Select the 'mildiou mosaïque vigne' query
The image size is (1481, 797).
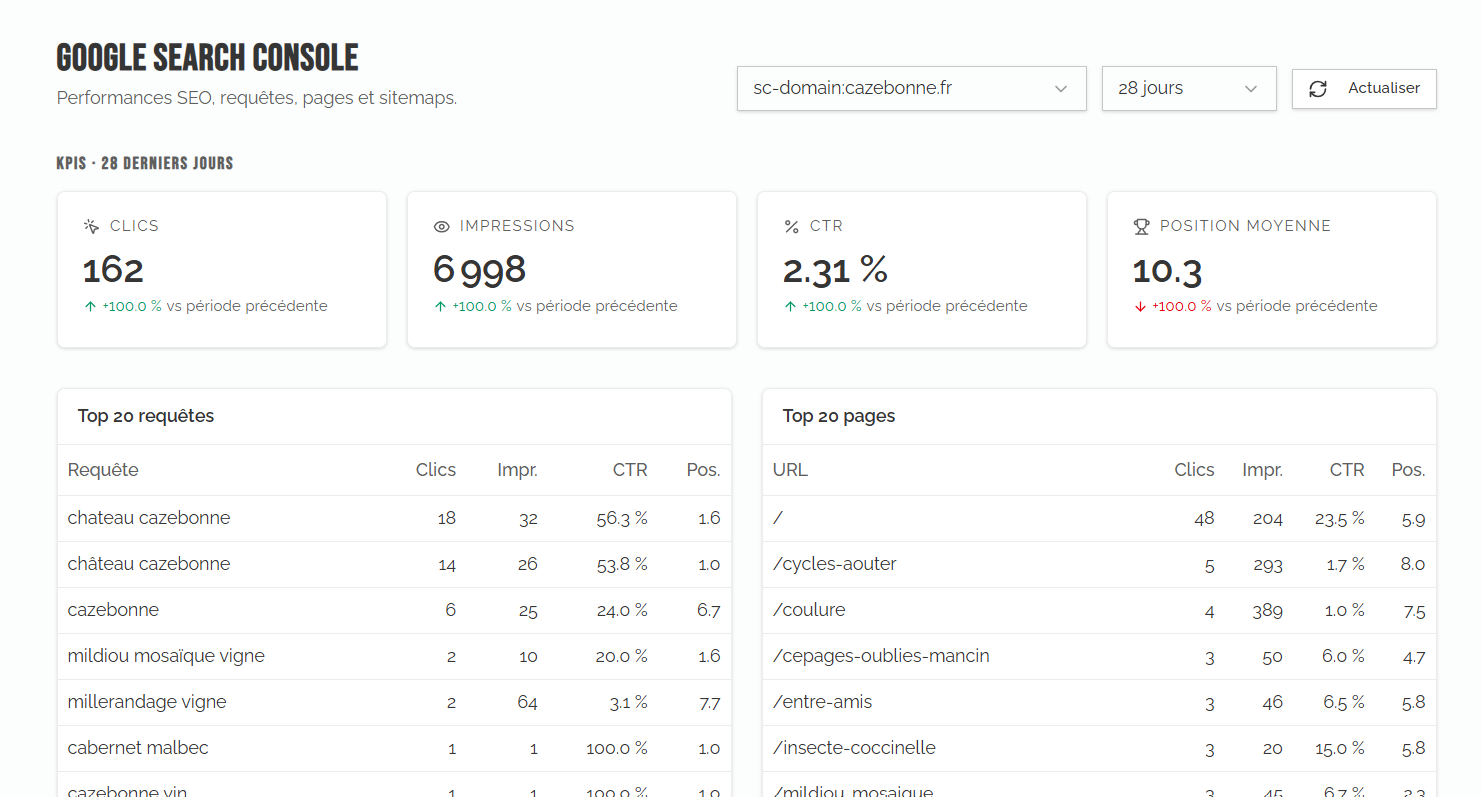(x=166, y=656)
